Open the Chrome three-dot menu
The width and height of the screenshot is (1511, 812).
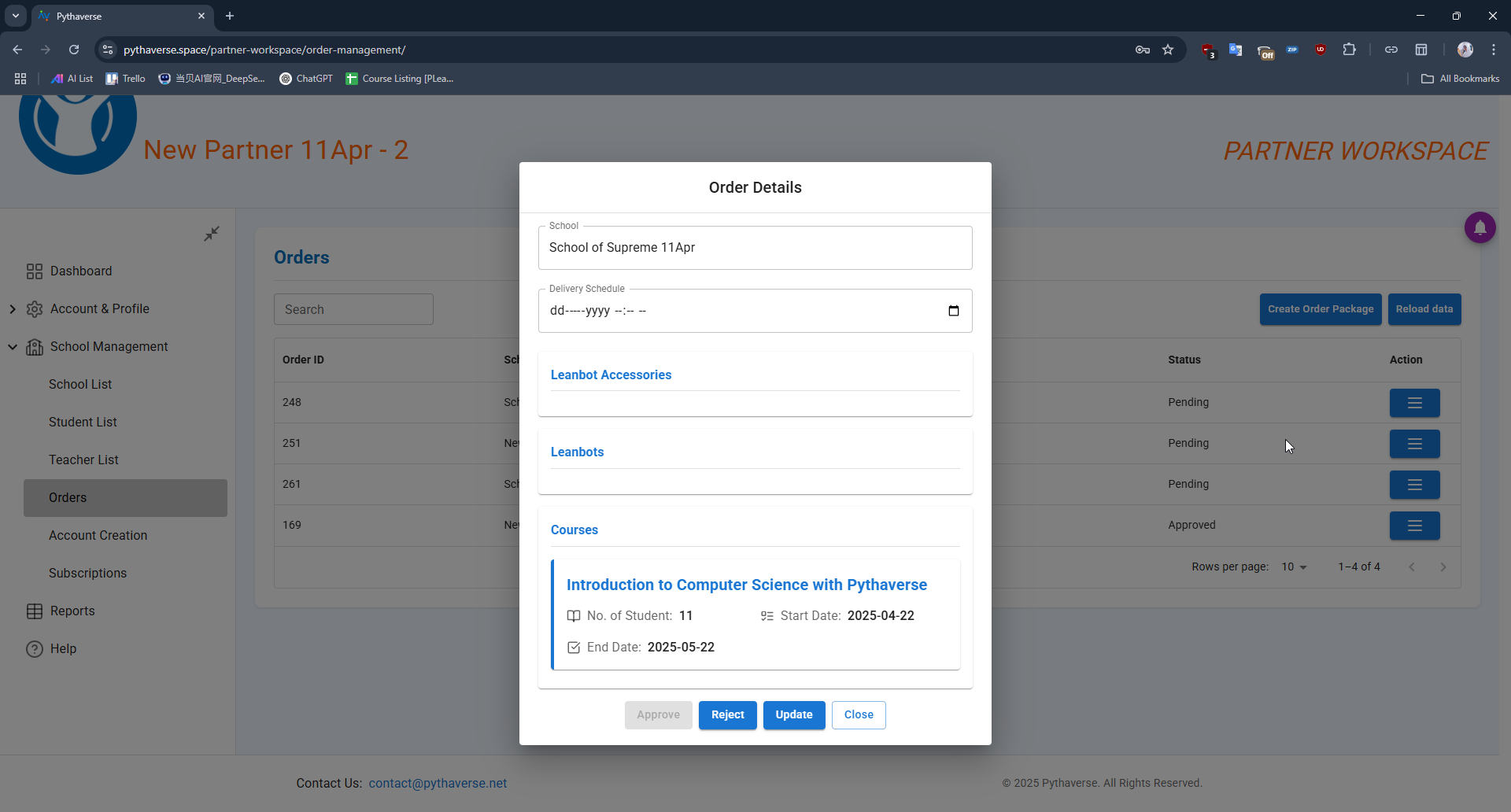(x=1494, y=50)
